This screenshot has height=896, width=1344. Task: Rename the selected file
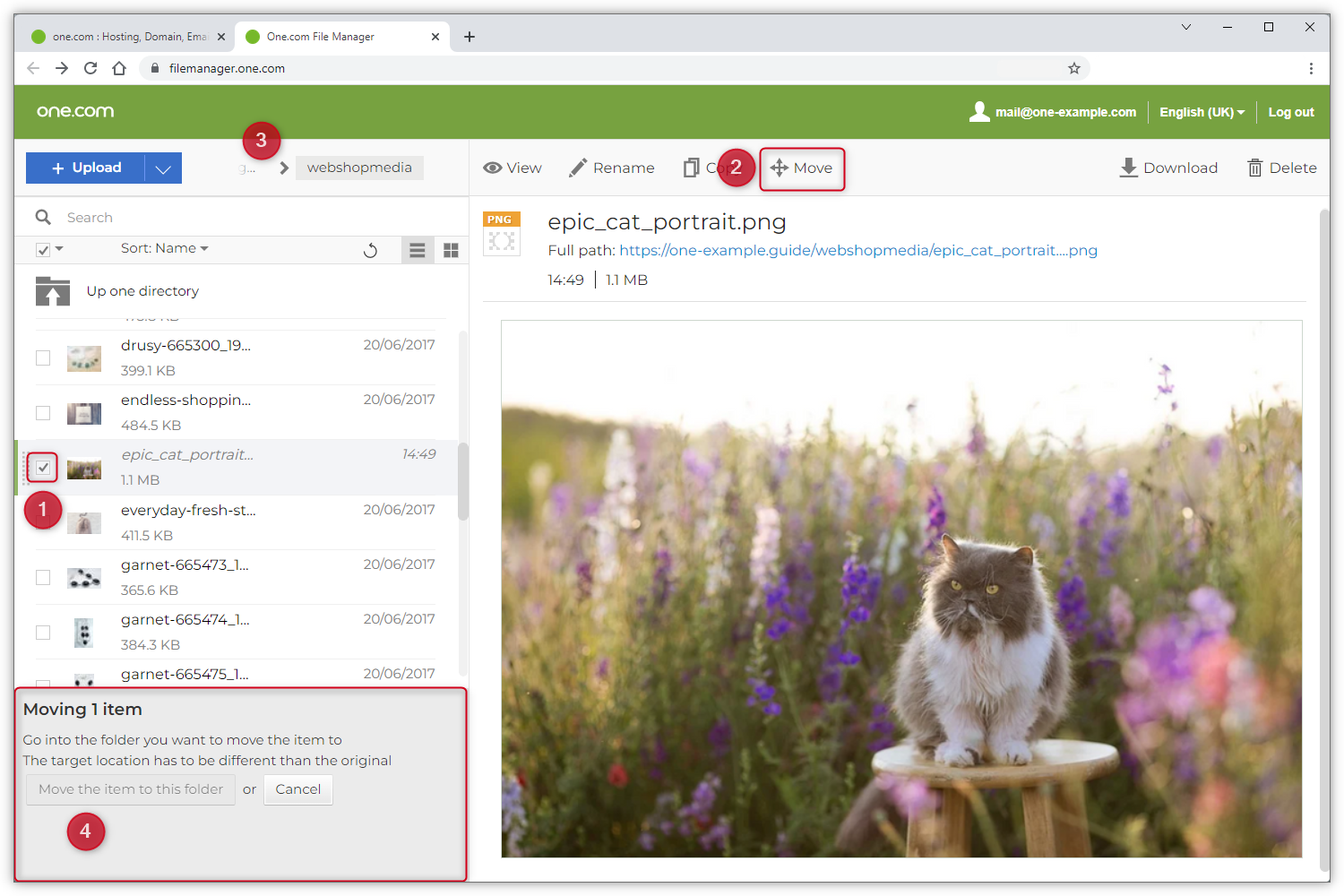click(612, 168)
